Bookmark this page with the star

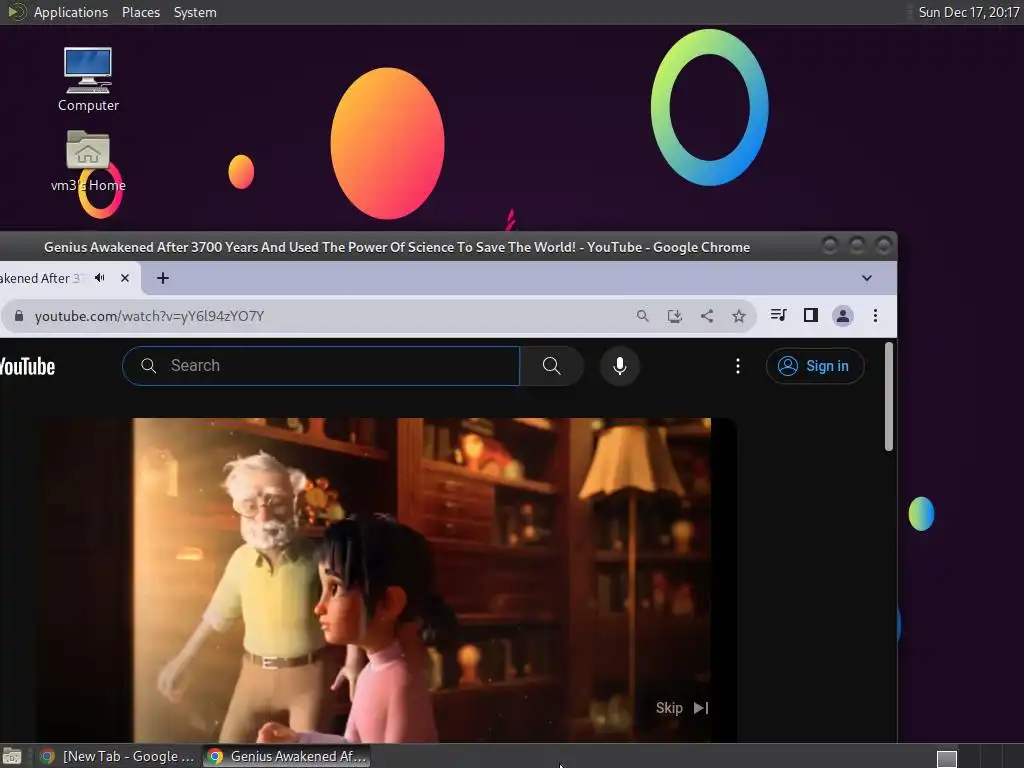[x=739, y=316]
